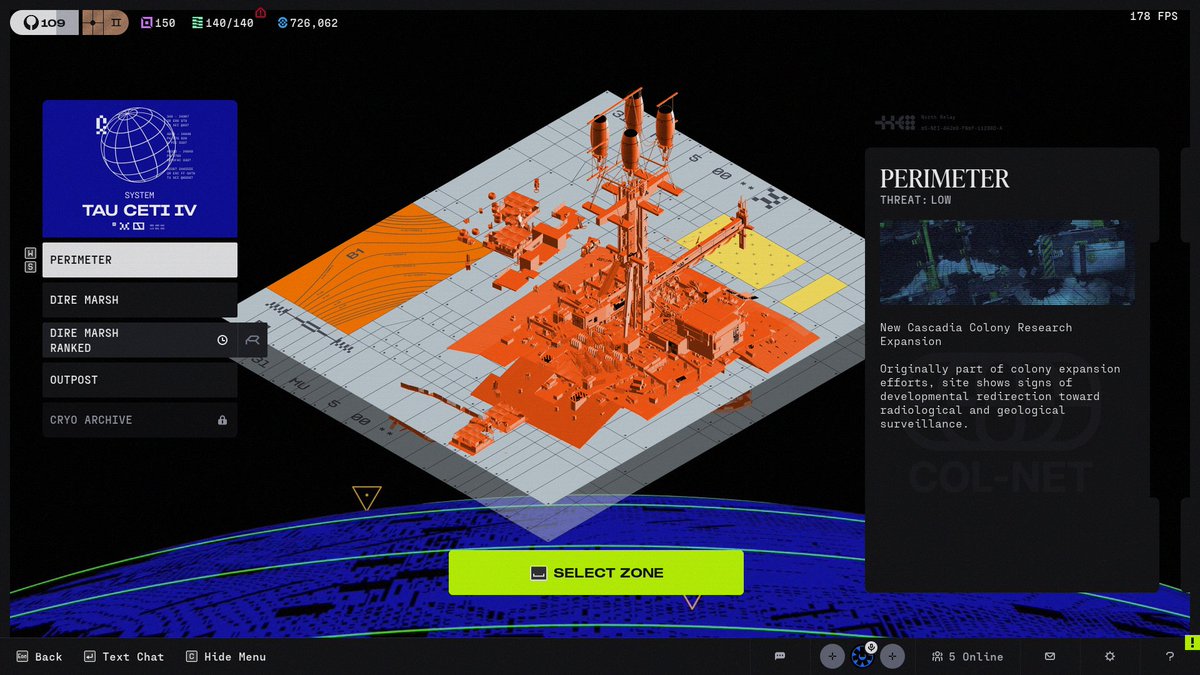Image resolution: width=1200 pixels, height=675 pixels.
Task: Click the W/S key hint beside Perimeter
Action: pos(30,260)
